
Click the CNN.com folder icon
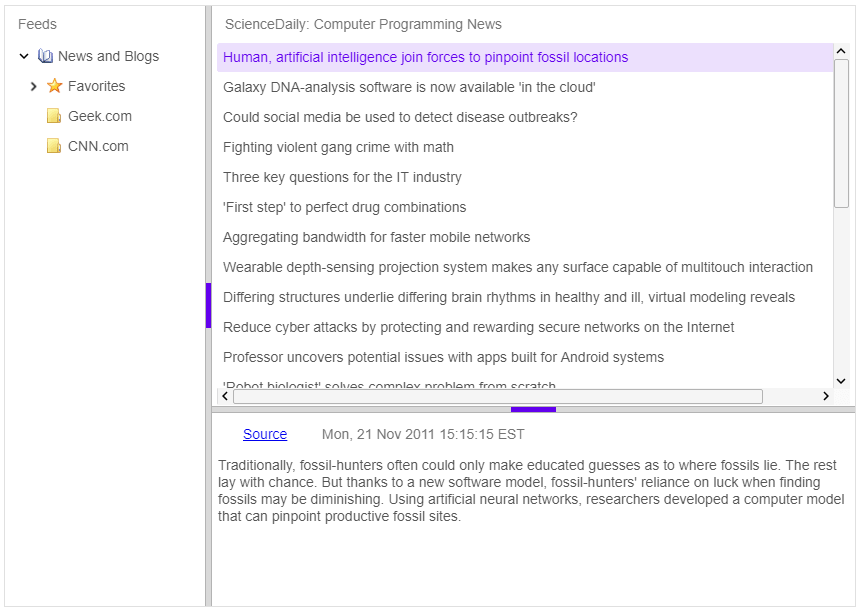[54, 147]
